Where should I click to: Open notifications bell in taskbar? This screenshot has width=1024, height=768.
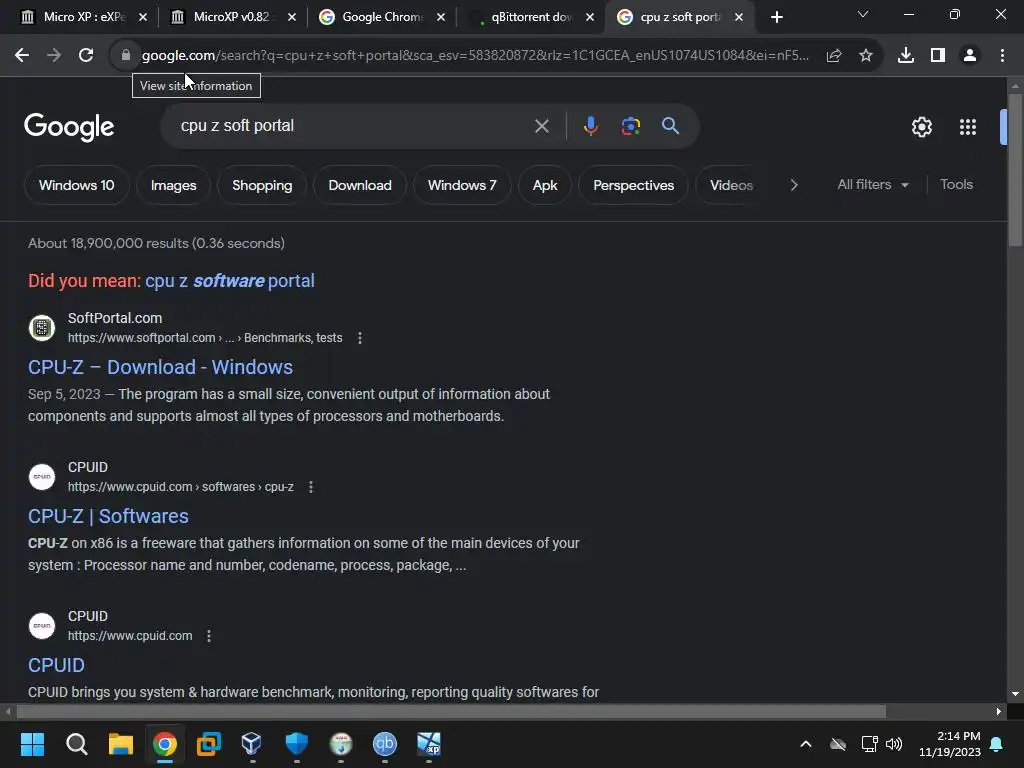997,744
